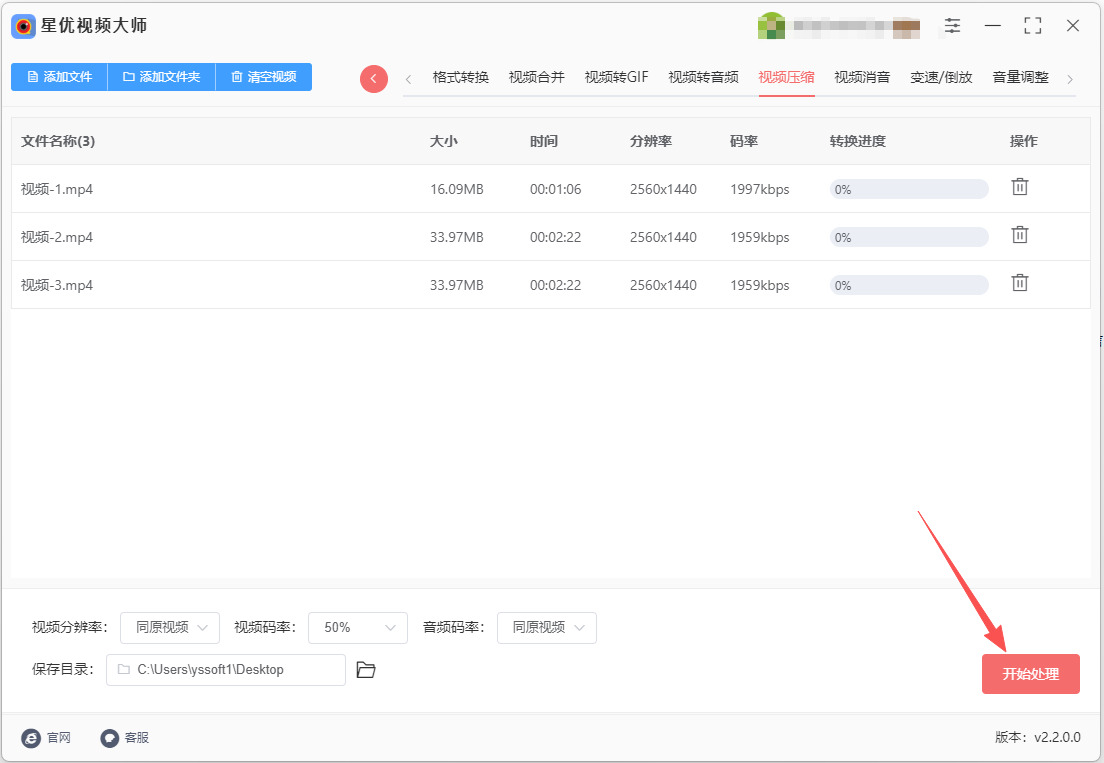Click 视频-2.mp4 size 33.97MB
This screenshot has height=763, width=1104.
(x=457, y=237)
